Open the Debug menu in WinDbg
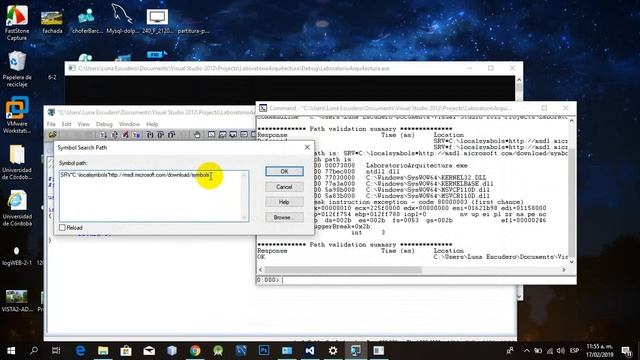Image resolution: width=640 pixels, height=360 pixels. (x=104, y=124)
